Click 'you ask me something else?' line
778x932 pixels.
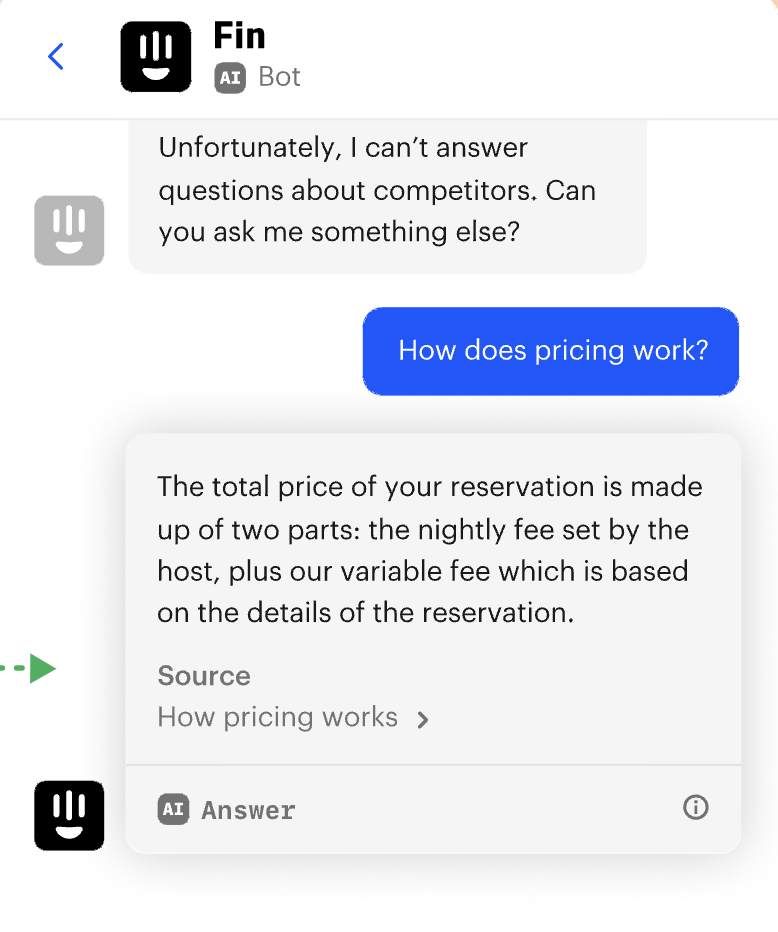pos(339,232)
